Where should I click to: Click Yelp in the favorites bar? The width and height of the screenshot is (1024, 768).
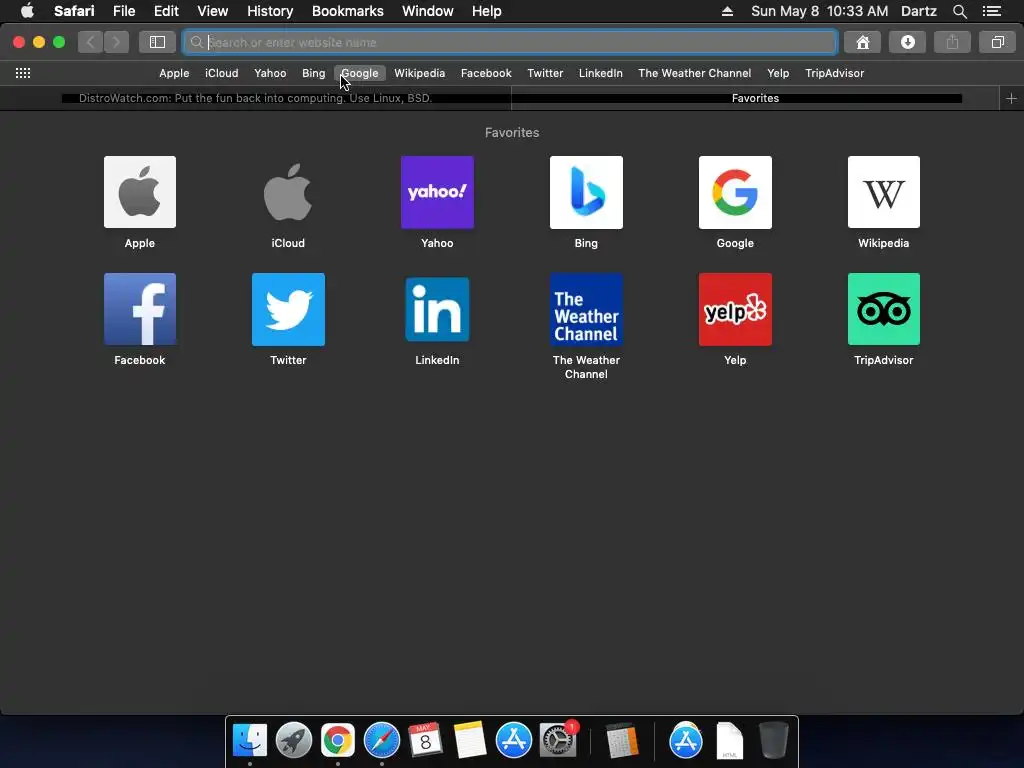coord(778,73)
